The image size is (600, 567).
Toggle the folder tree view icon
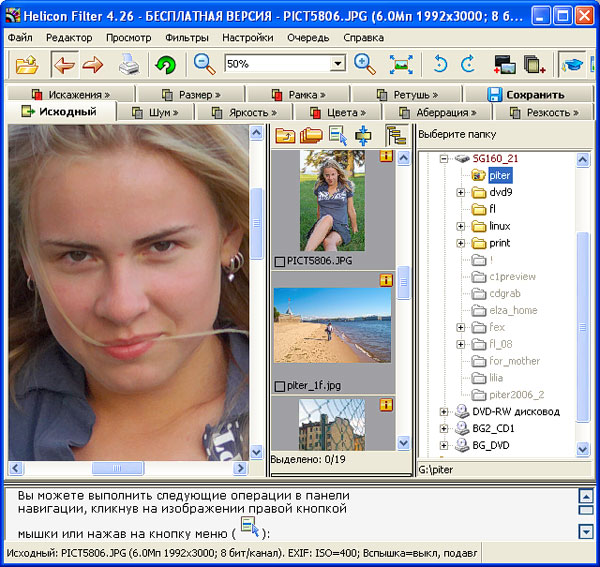(x=396, y=135)
